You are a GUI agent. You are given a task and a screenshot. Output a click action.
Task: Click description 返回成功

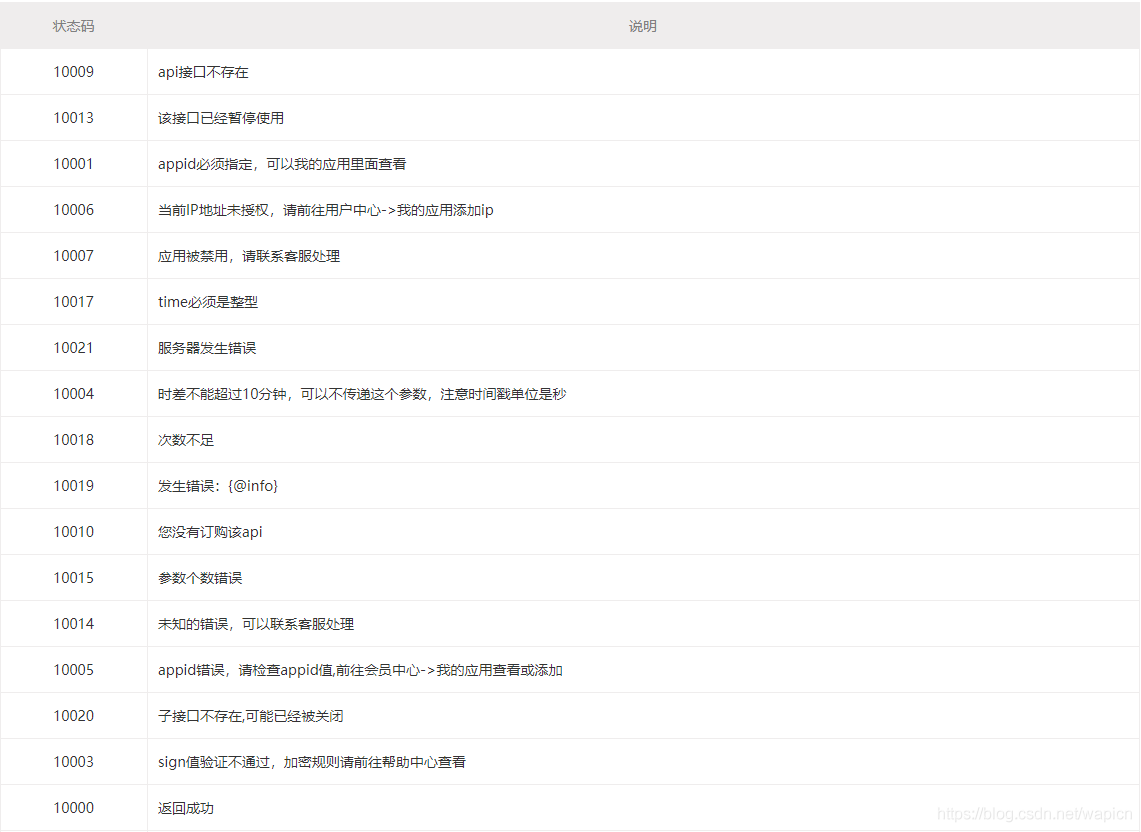click(186, 806)
